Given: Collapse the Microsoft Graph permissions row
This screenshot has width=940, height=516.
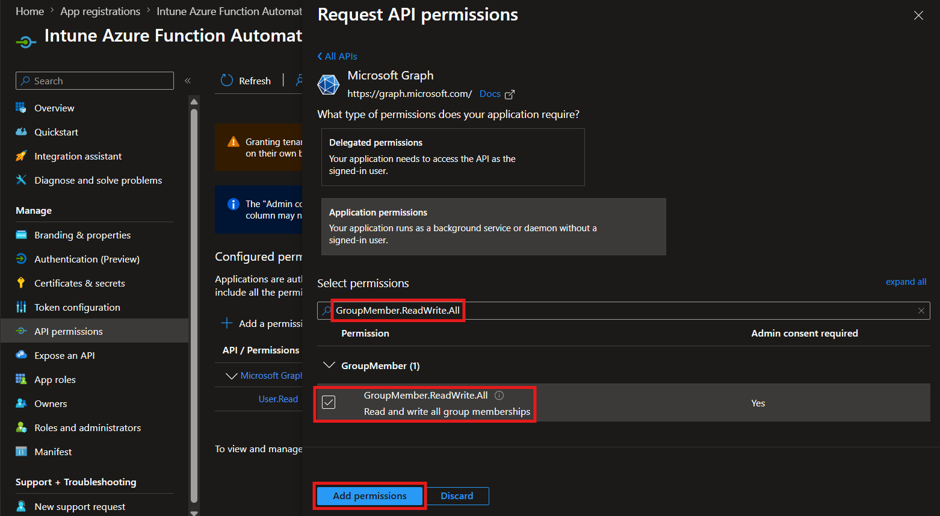Looking at the screenshot, I should [231, 376].
